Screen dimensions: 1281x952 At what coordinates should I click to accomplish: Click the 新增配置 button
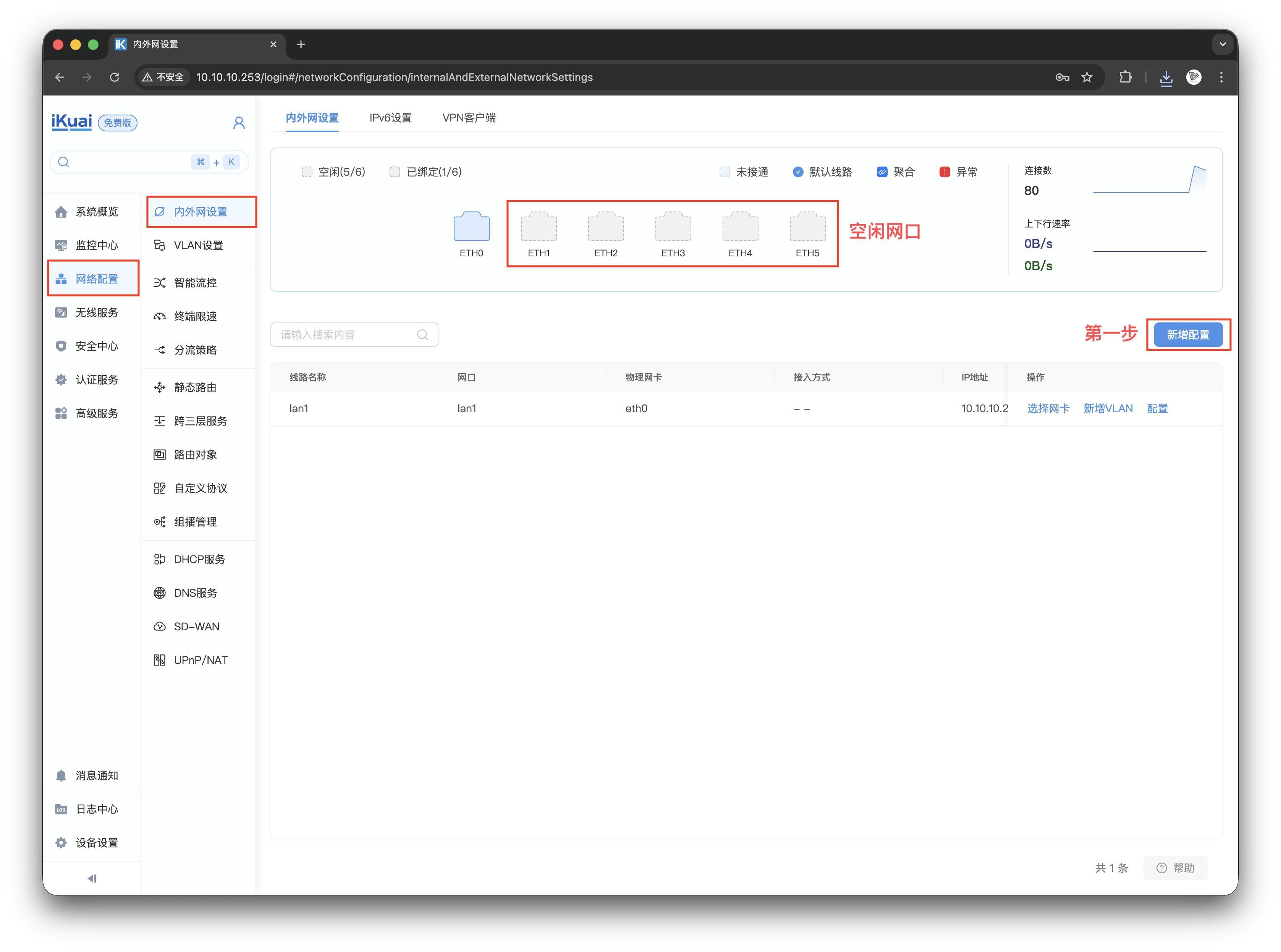point(1188,335)
